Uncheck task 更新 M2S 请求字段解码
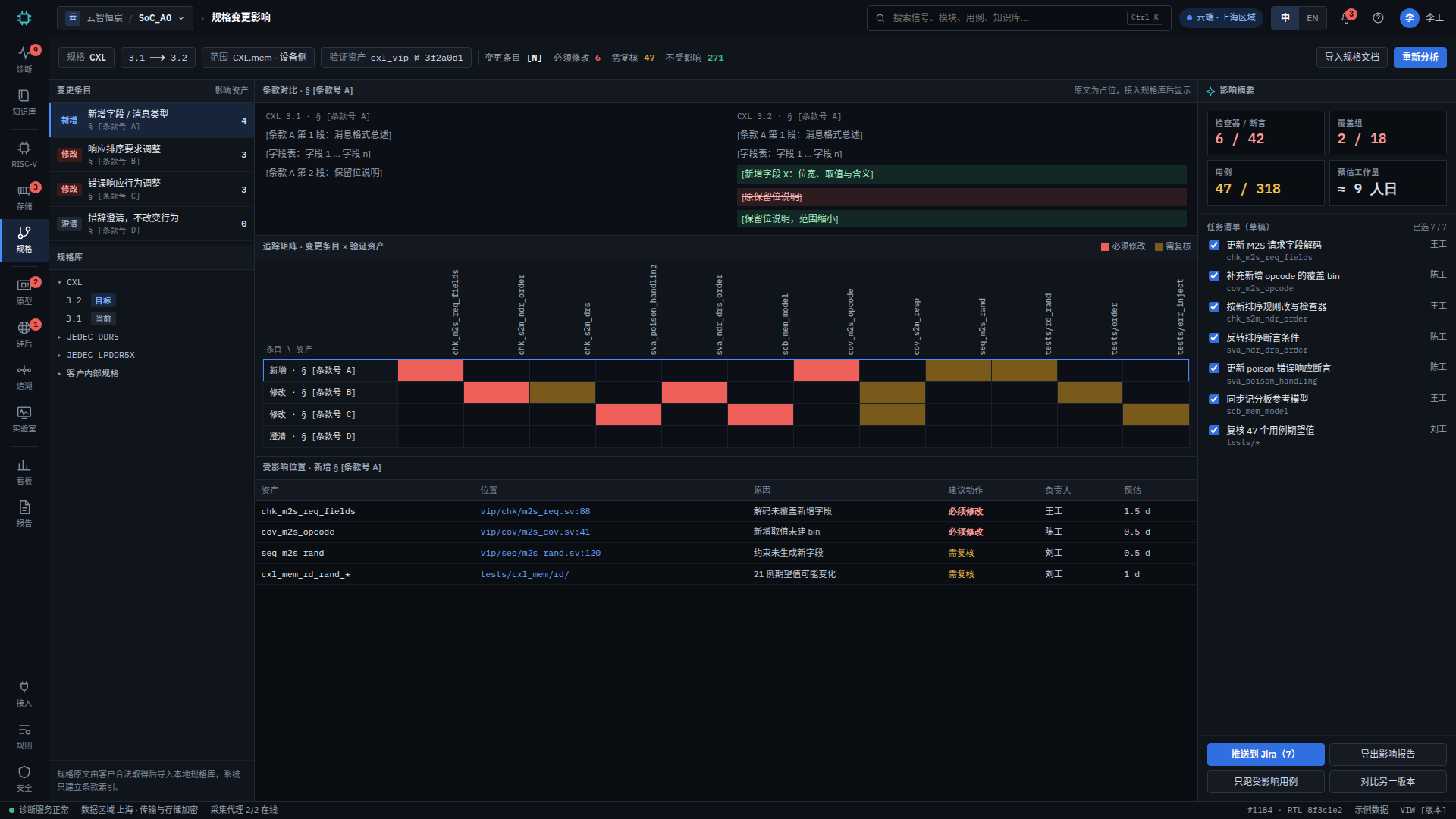 (1214, 246)
